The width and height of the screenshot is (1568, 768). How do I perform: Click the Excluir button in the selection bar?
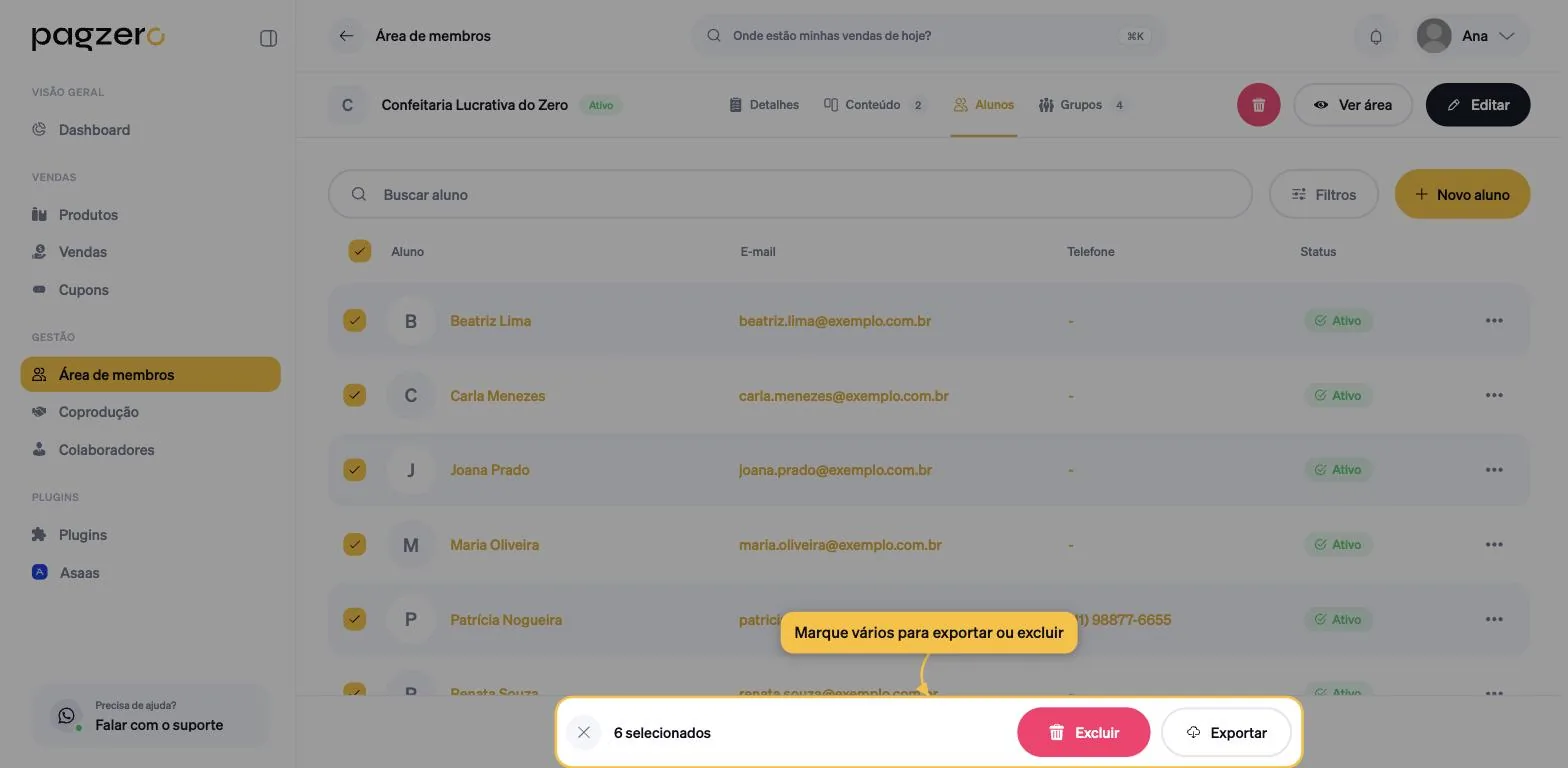[x=1083, y=733]
